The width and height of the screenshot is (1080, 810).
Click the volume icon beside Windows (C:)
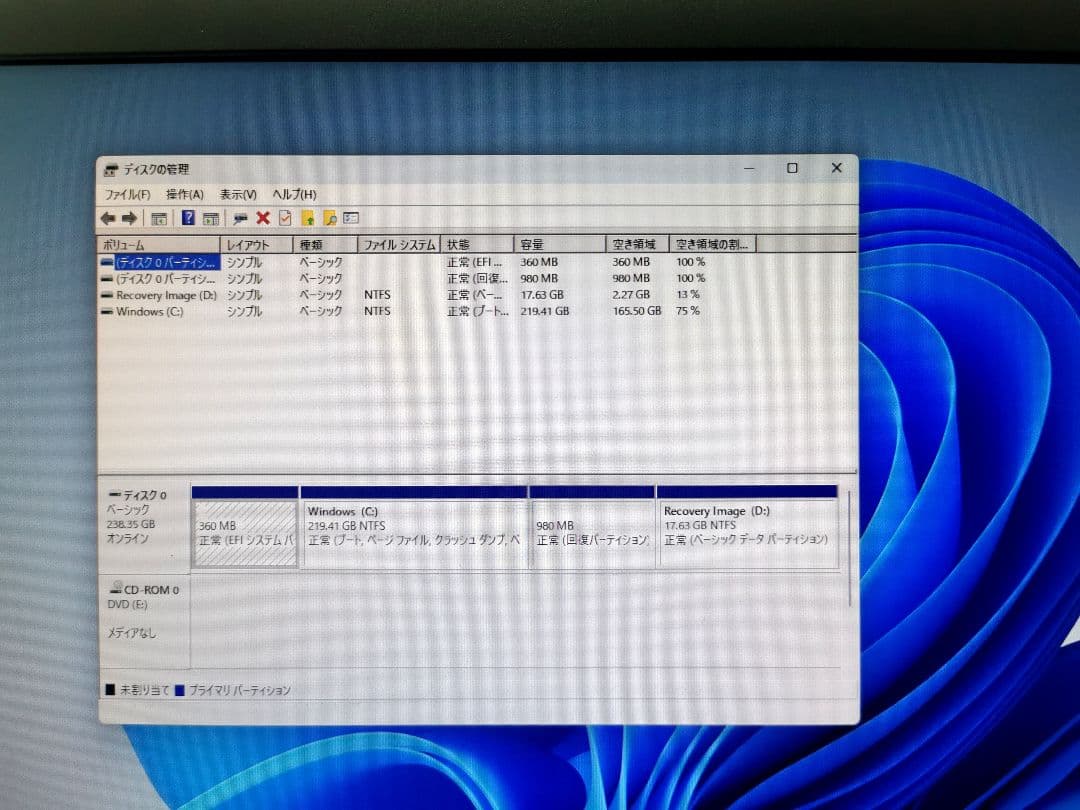tap(105, 311)
